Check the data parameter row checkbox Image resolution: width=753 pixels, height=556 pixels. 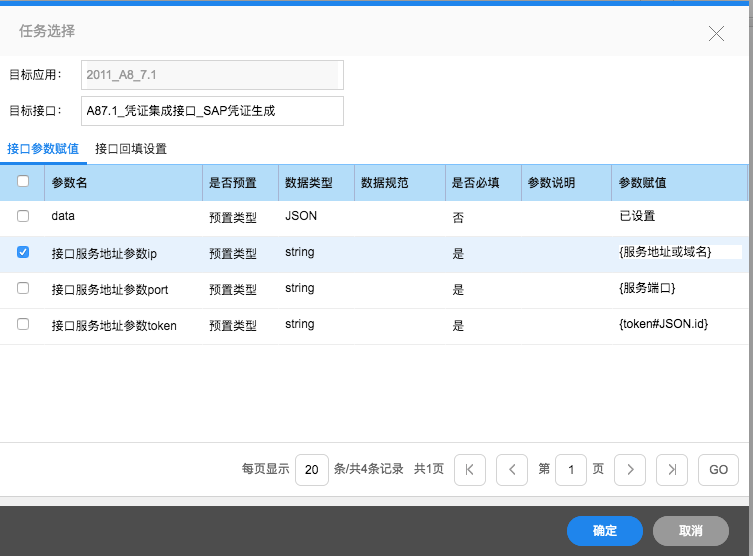(23, 216)
